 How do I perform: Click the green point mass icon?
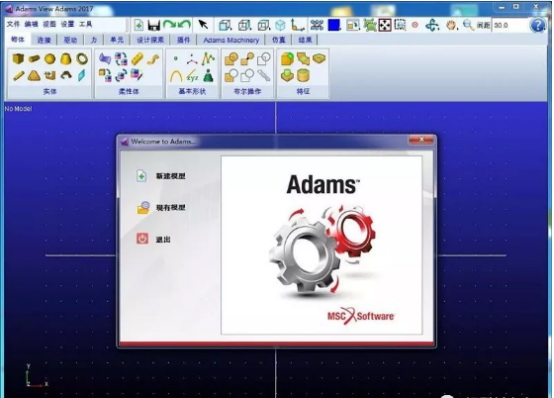pyautogui.click(x=208, y=76)
